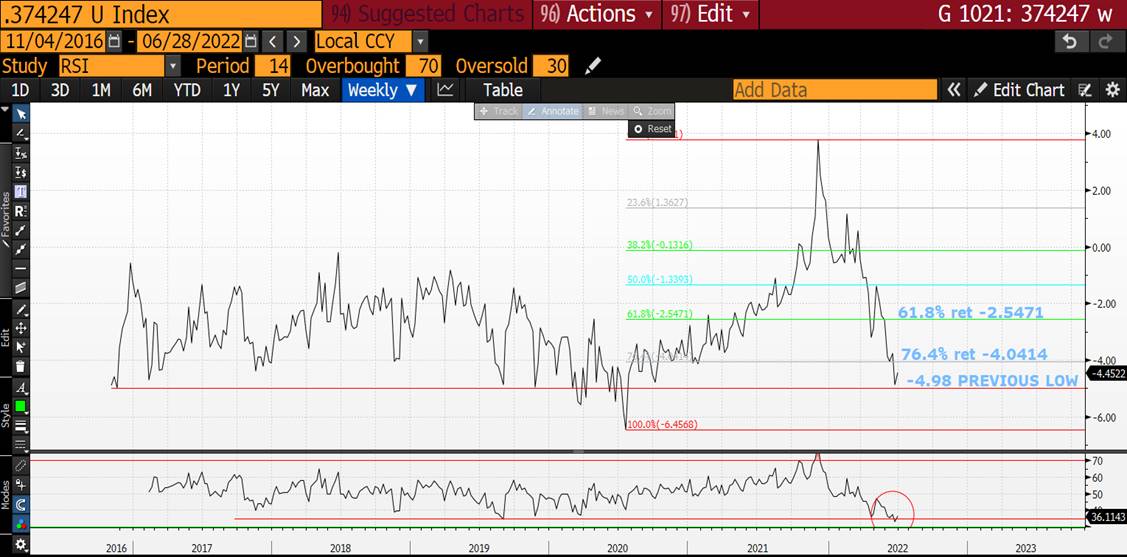The height and width of the screenshot is (557, 1127).
Task: Click the undo arrow button
Action: (1070, 42)
